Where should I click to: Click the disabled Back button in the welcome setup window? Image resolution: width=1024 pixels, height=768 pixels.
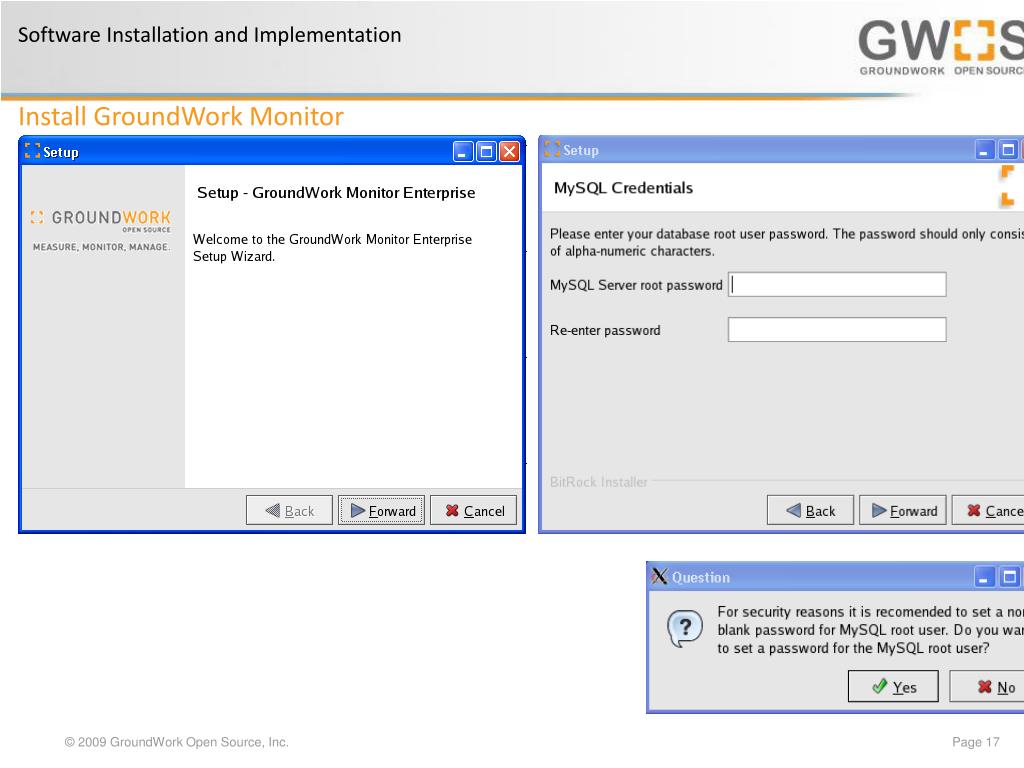coord(289,510)
